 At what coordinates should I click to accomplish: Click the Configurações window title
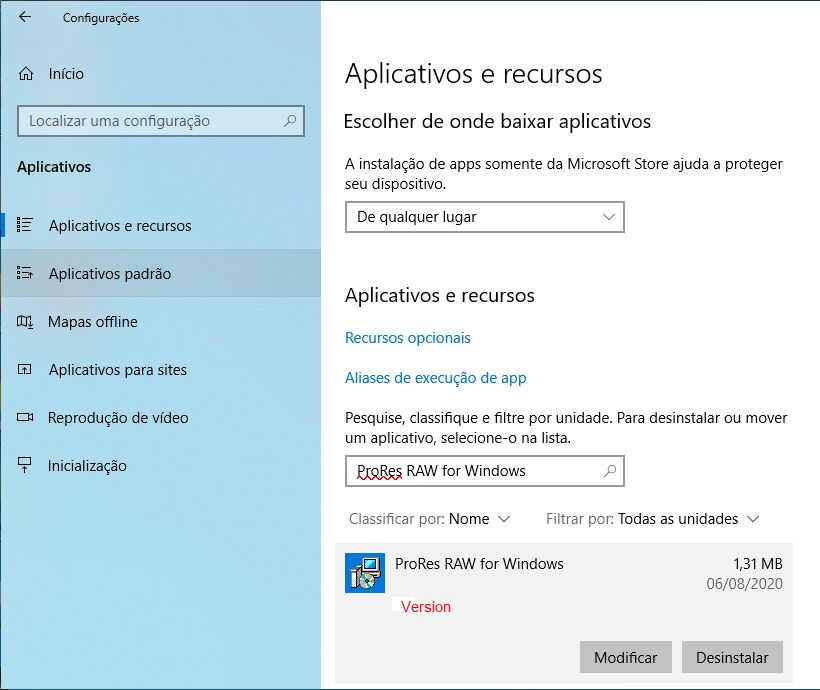tap(101, 18)
